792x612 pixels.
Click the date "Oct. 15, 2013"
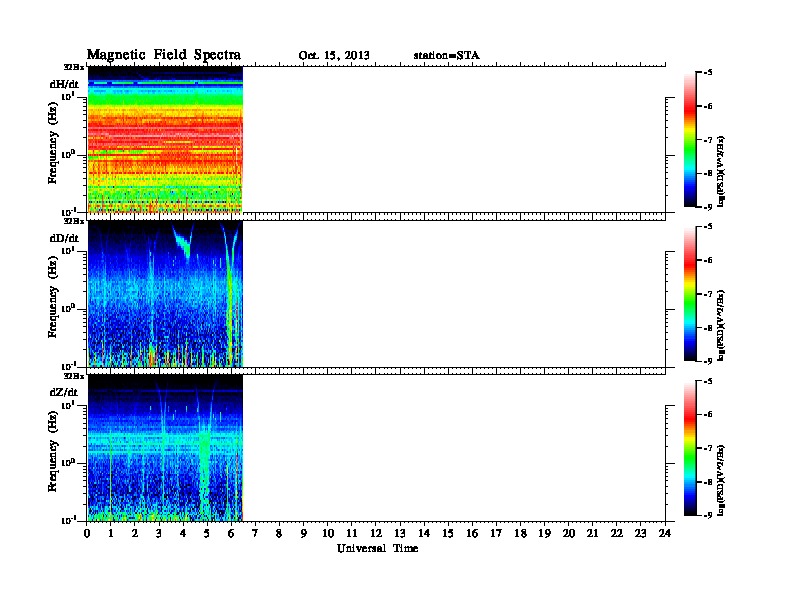[x=334, y=56]
